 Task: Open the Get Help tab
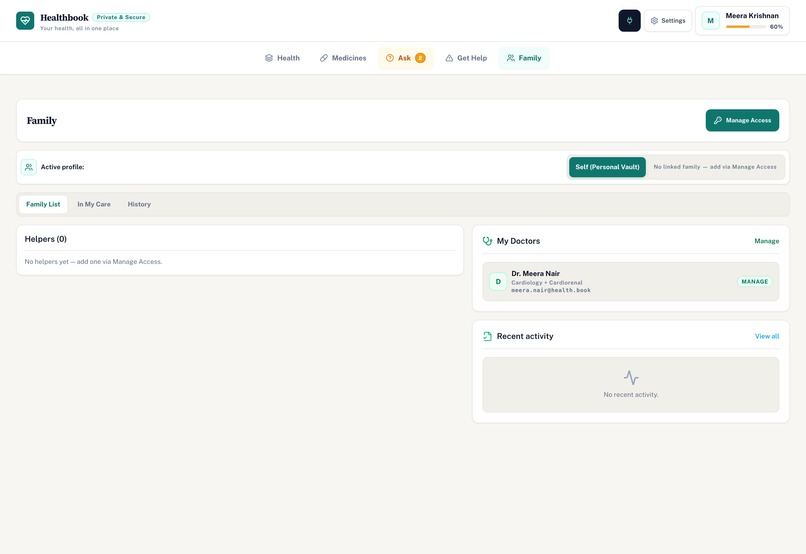[466, 58]
